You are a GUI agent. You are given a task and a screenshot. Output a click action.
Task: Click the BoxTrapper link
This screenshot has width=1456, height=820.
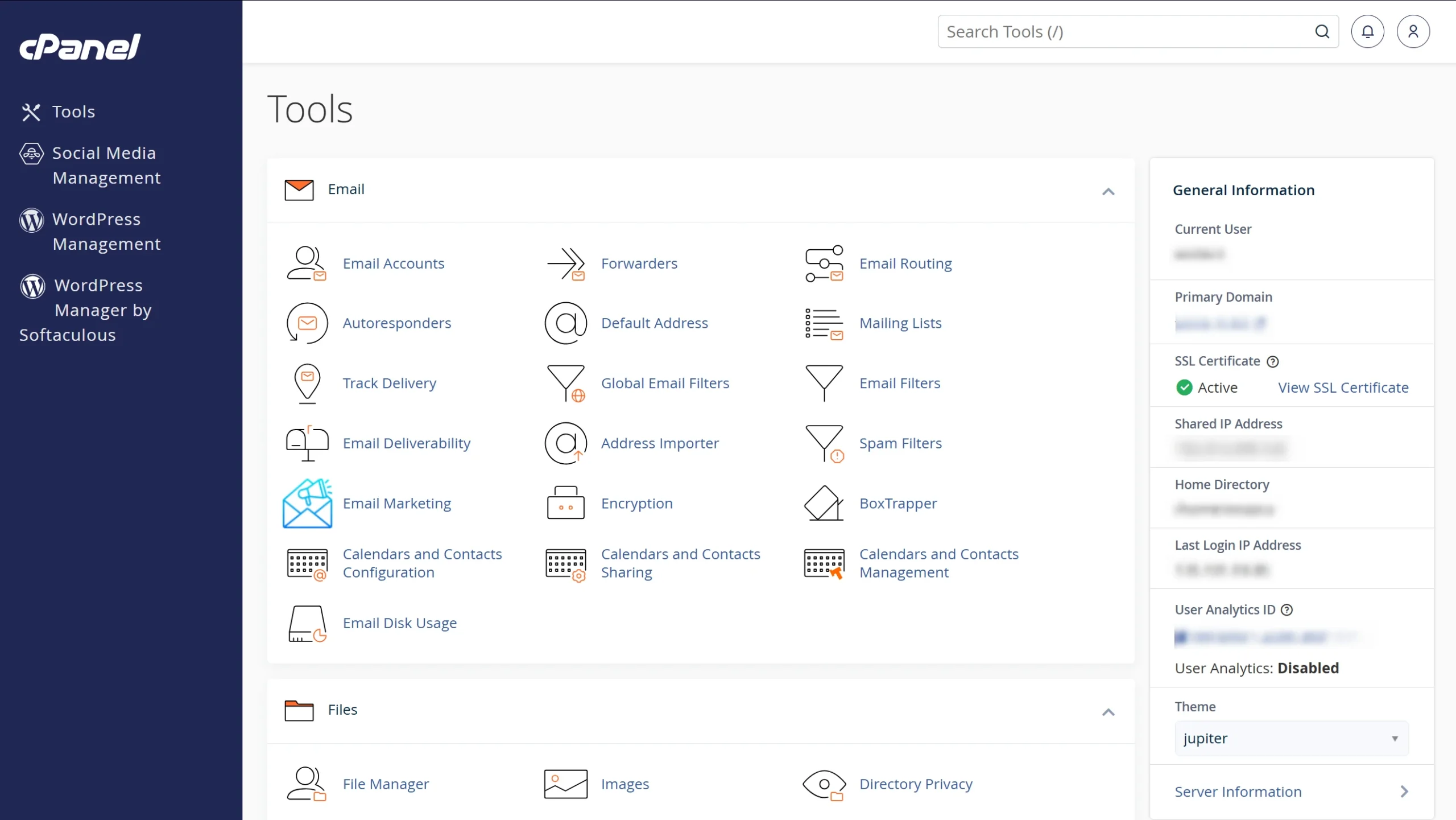pyautogui.click(x=898, y=504)
